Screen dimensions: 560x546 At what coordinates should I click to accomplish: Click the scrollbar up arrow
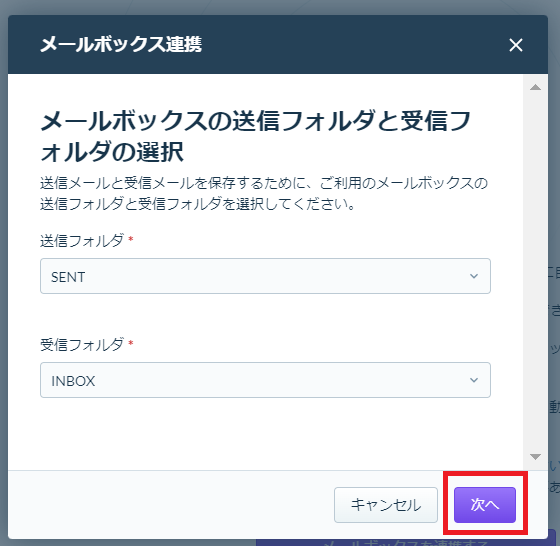click(535, 87)
